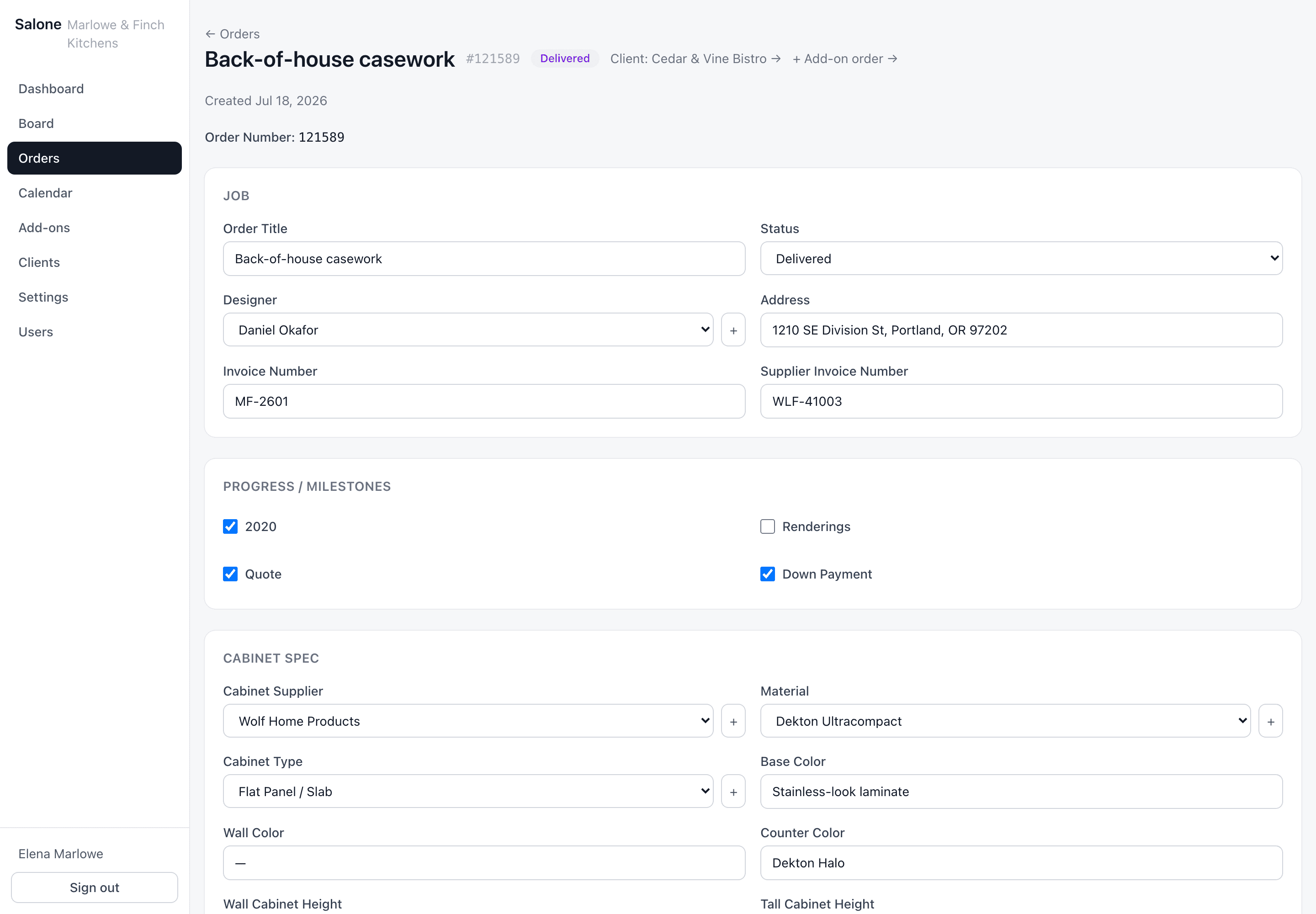This screenshot has height=914, width=1316.
Task: Click the Salone brand logo text
Action: pos(38,24)
